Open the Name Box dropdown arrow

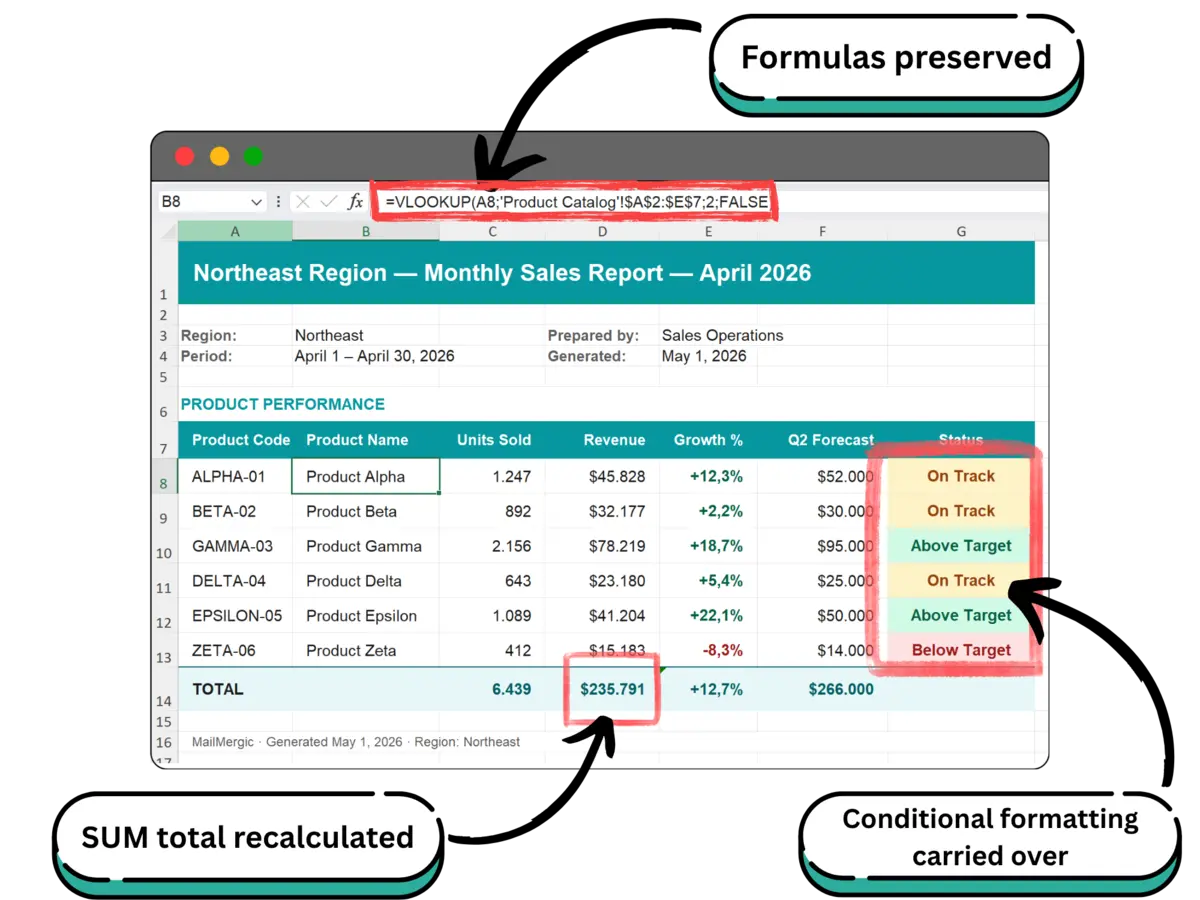[x=256, y=202]
